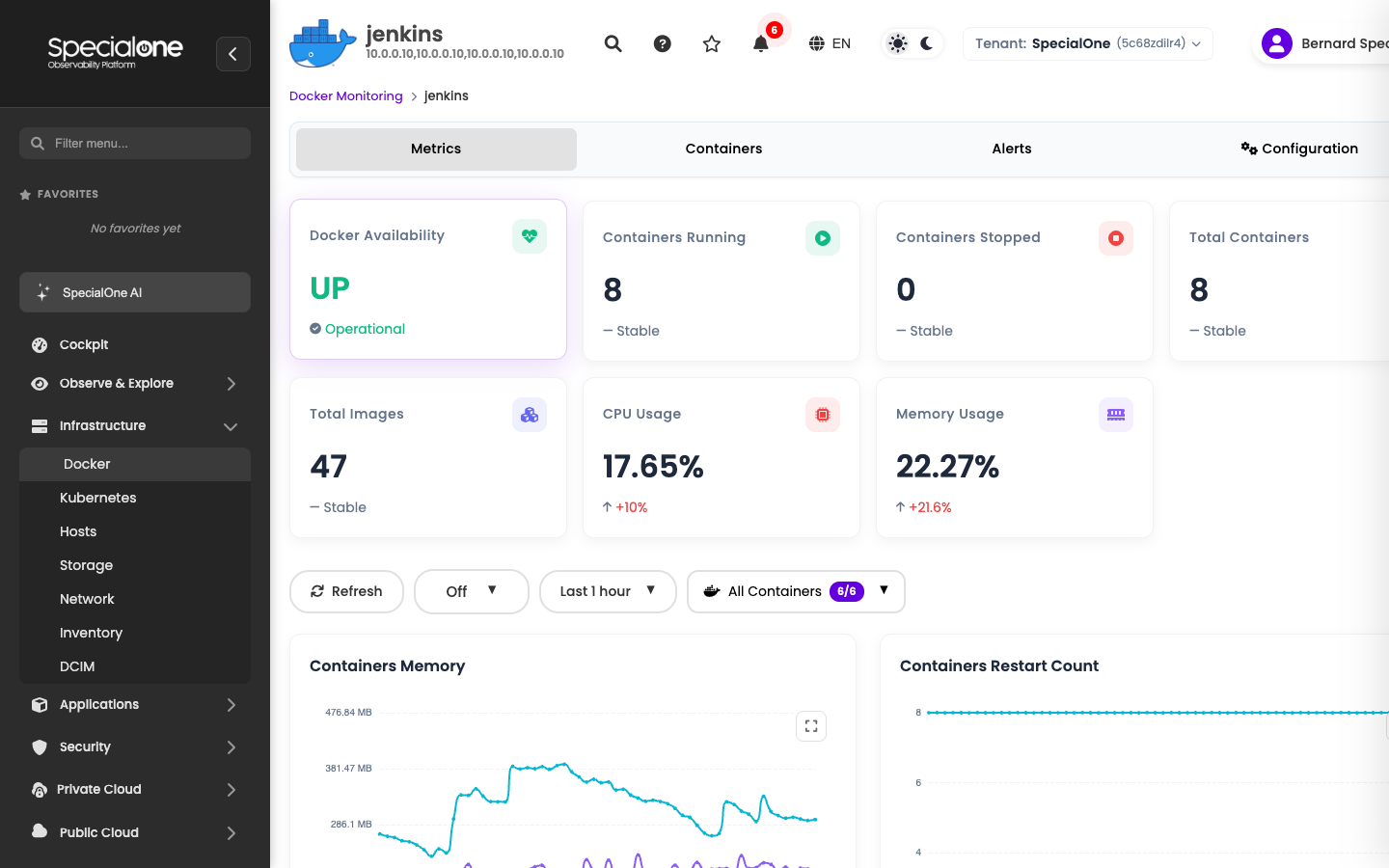
Task: Click the SpecialOne logo
Action: (115, 52)
